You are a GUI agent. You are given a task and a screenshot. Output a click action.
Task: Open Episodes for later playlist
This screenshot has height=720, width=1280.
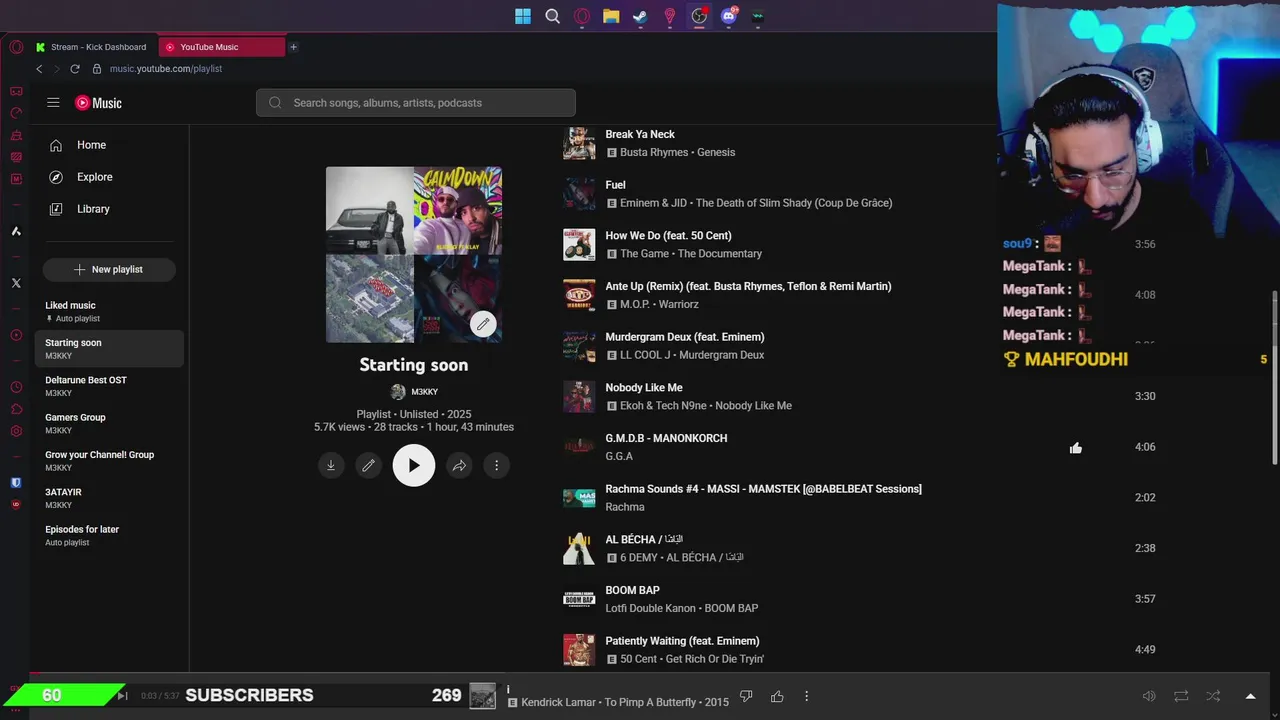coord(109,535)
